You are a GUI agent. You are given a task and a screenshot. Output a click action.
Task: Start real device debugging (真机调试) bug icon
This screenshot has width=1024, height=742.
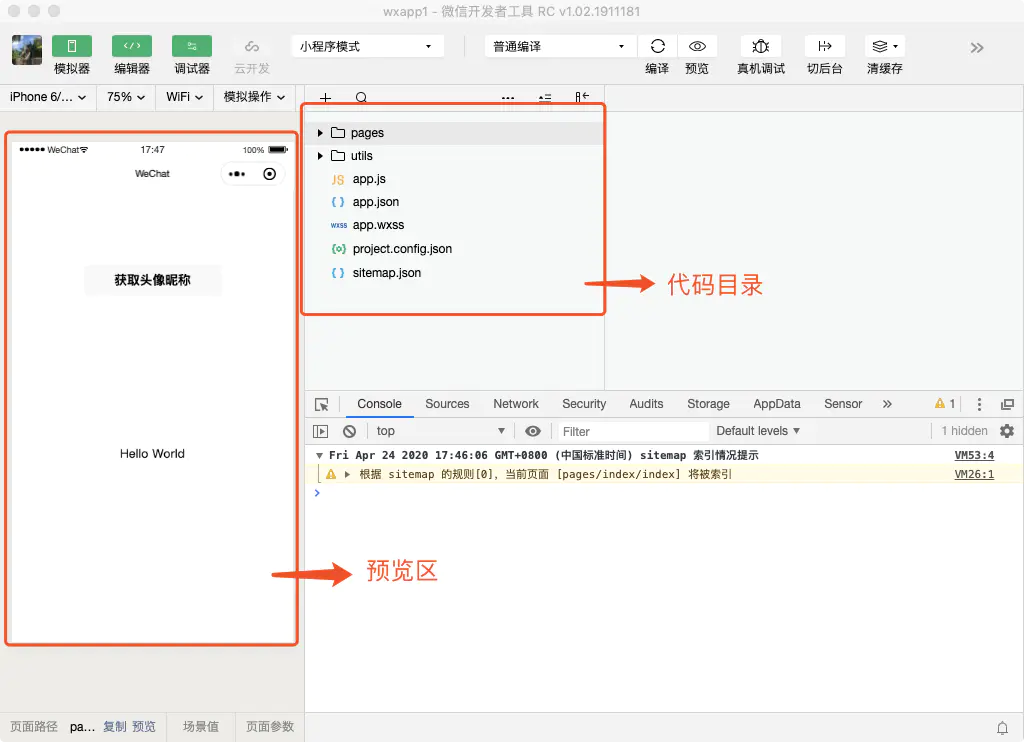tap(761, 46)
